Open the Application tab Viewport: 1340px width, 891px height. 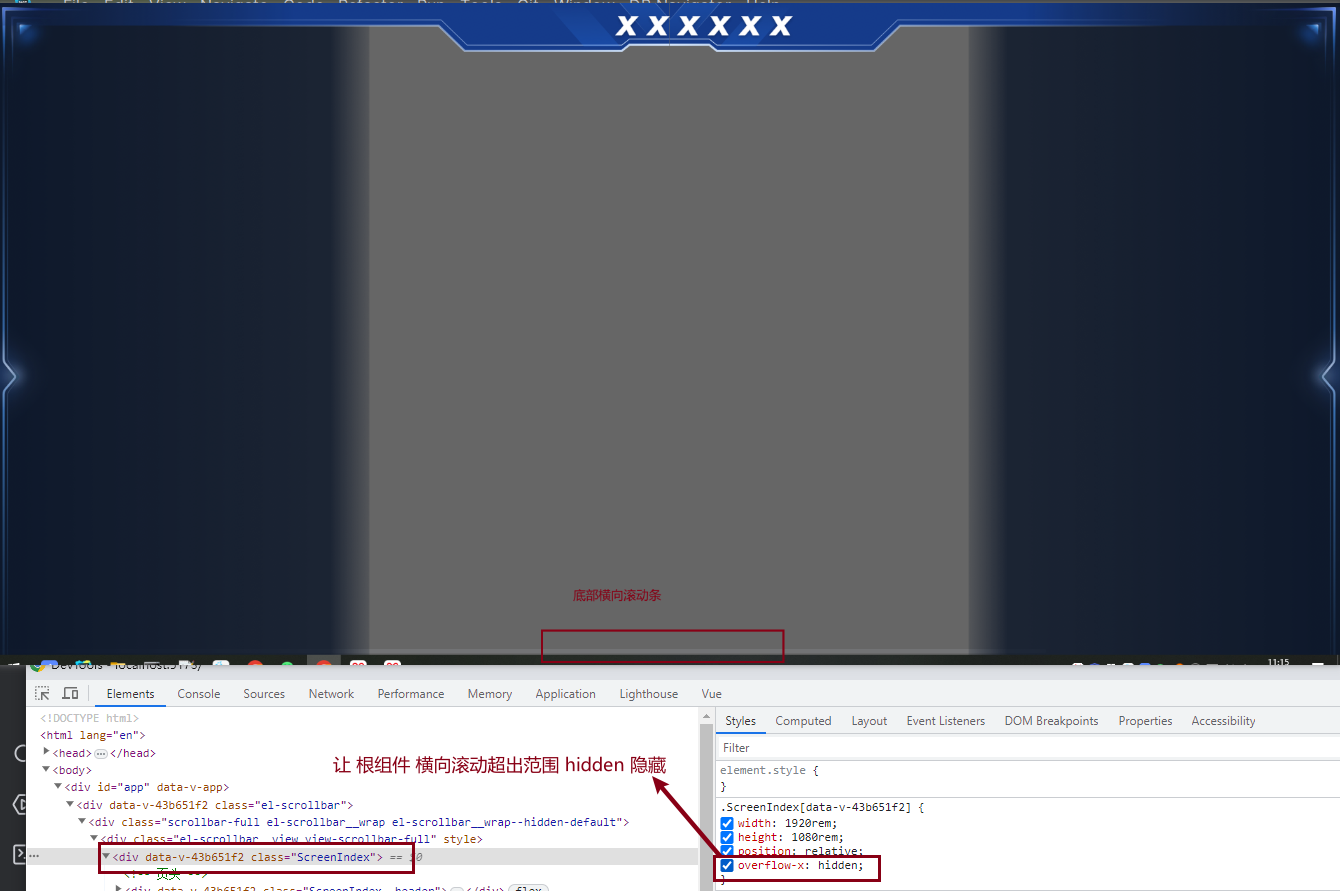coord(565,694)
